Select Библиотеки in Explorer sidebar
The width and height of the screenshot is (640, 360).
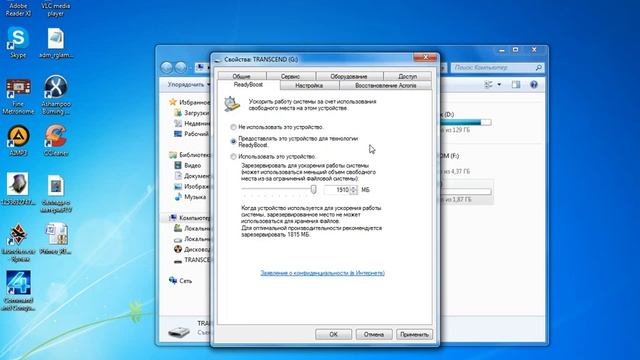[195, 155]
